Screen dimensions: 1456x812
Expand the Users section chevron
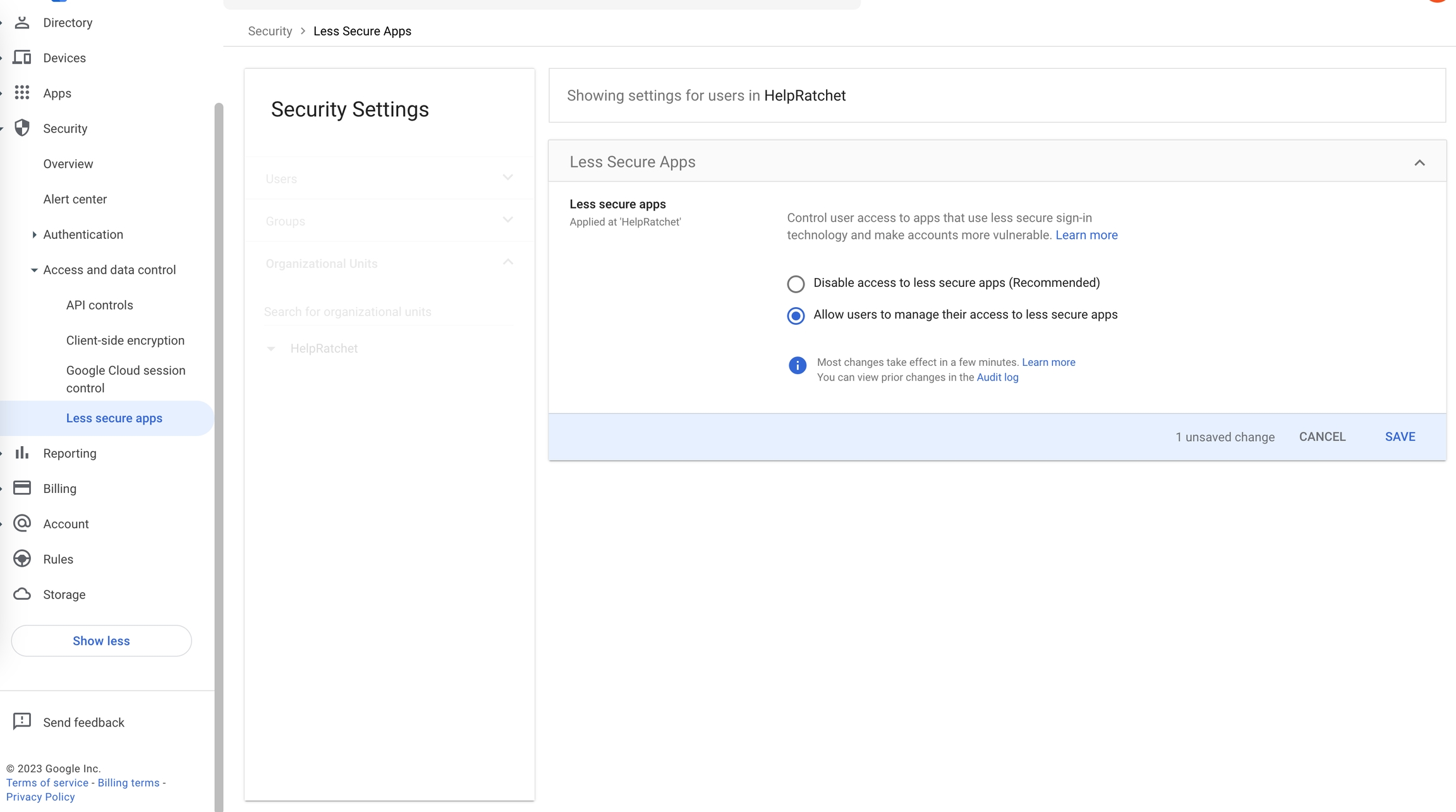click(507, 178)
